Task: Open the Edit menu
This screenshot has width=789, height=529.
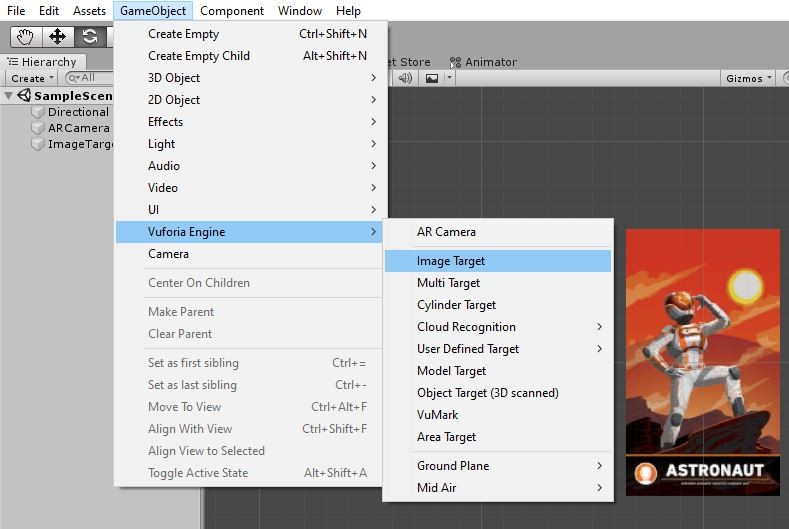Action: tap(49, 11)
